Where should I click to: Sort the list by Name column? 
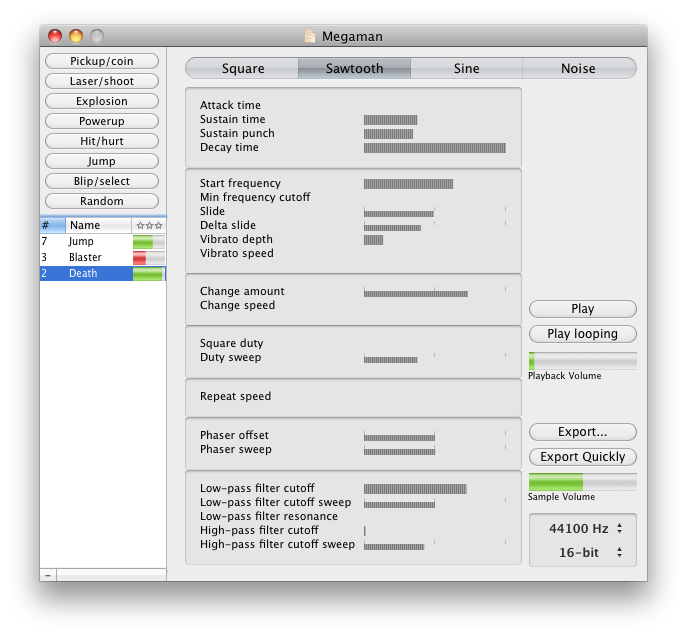[x=98, y=226]
